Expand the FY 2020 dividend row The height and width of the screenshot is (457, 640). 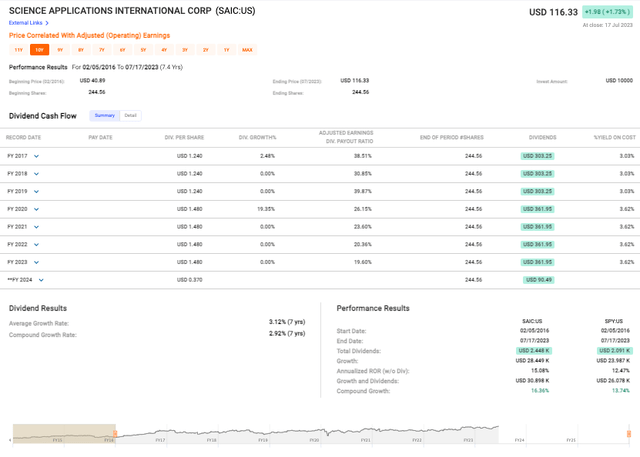click(x=36, y=209)
